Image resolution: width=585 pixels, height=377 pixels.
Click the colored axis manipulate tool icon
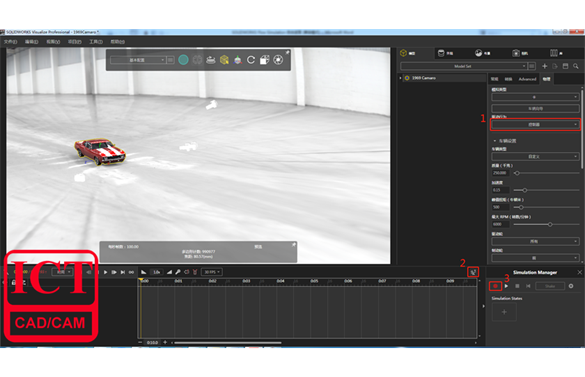pyautogui.click(x=238, y=60)
